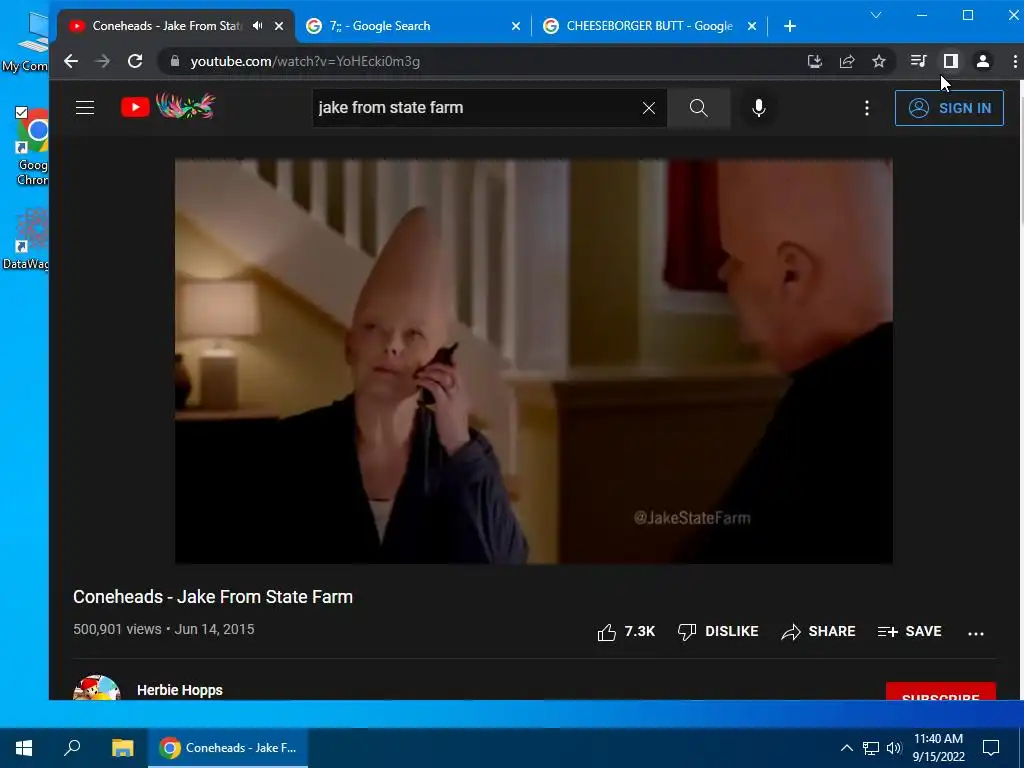Screen dimensions: 1024x768
Task: Save the video to a playlist
Action: coord(910,632)
